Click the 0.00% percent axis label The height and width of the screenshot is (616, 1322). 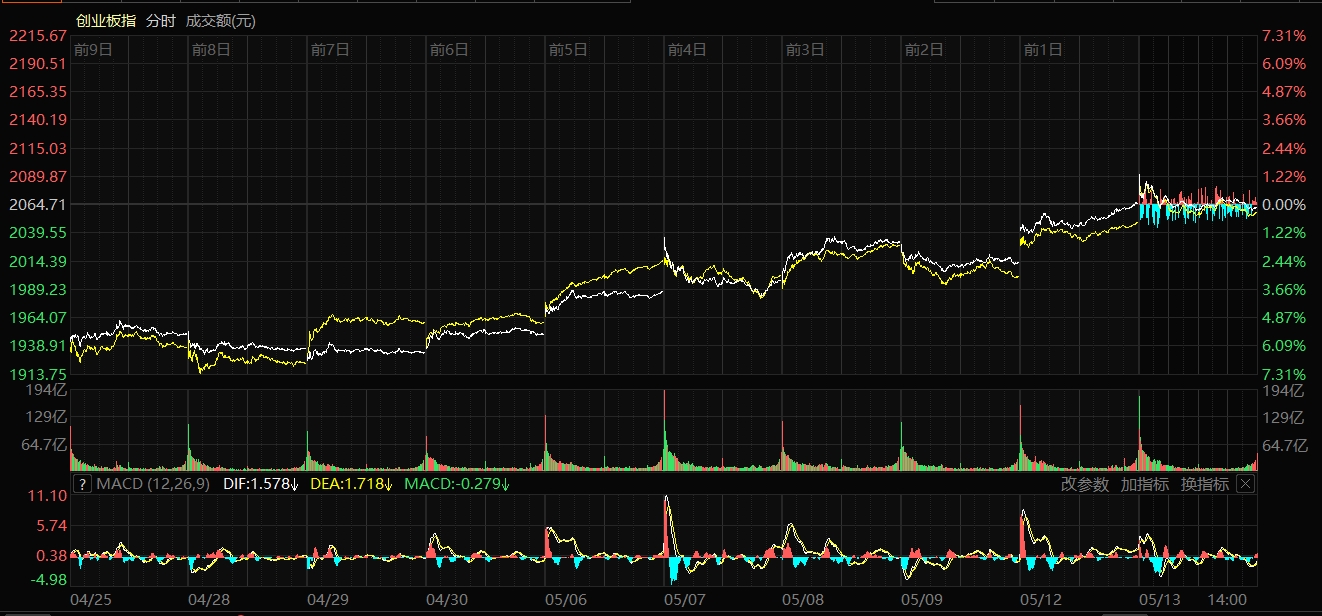click(1284, 204)
